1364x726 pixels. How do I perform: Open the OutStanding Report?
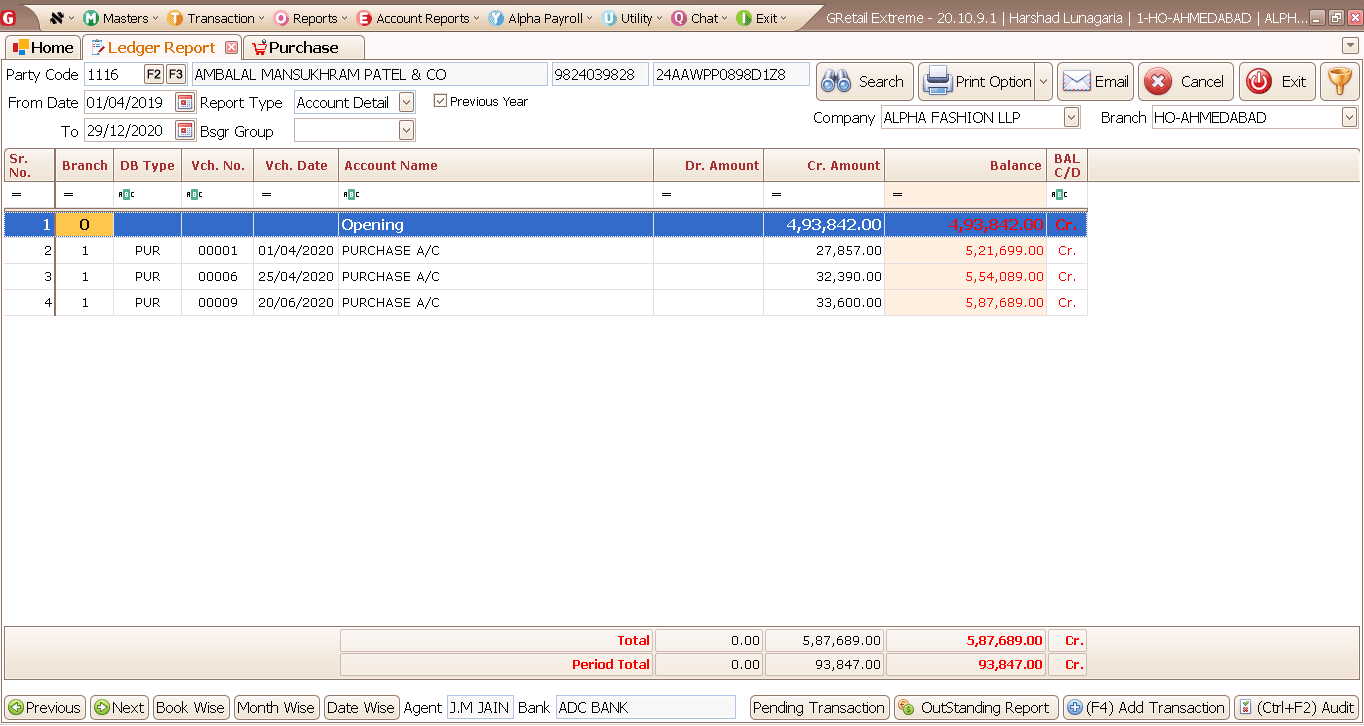coord(975,708)
